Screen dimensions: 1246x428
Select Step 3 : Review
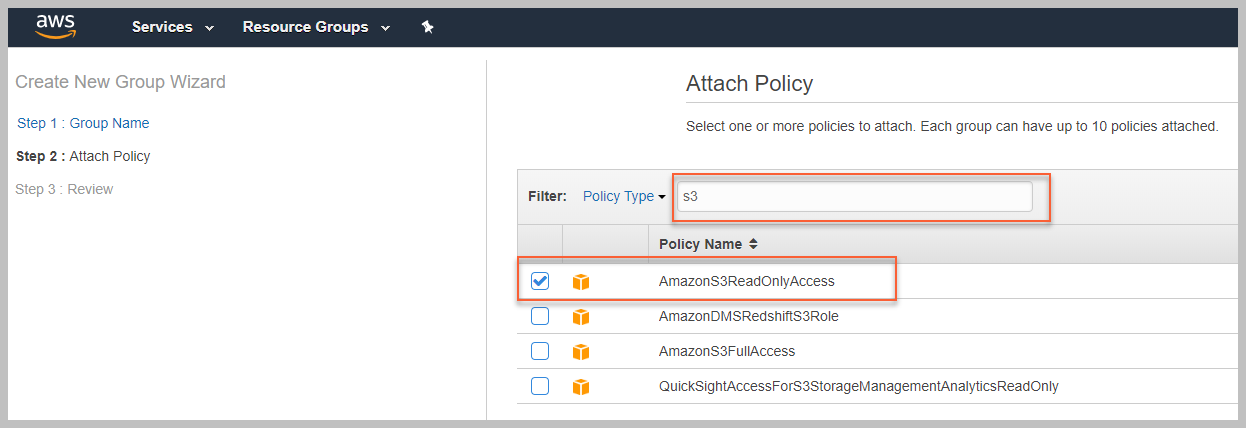(x=64, y=189)
